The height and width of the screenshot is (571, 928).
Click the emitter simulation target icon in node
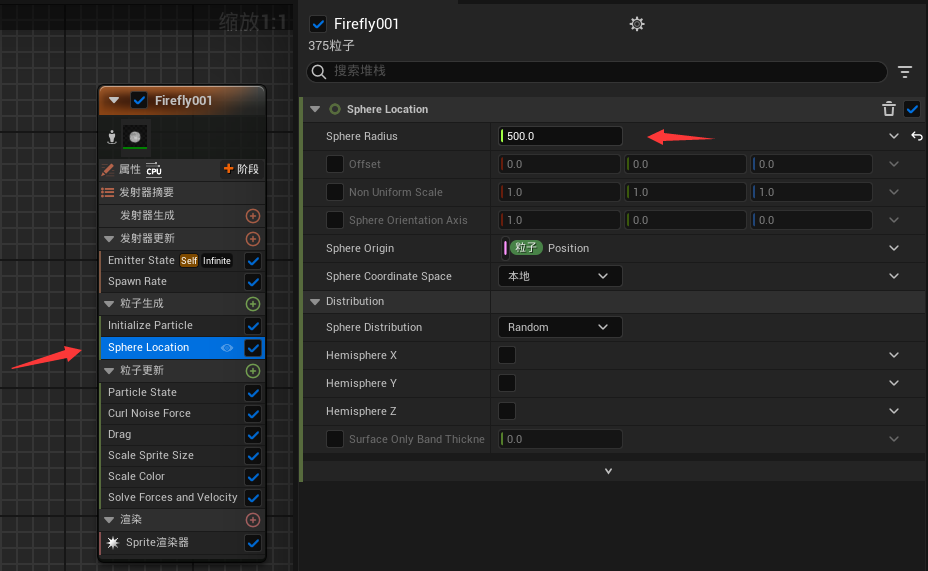111,137
